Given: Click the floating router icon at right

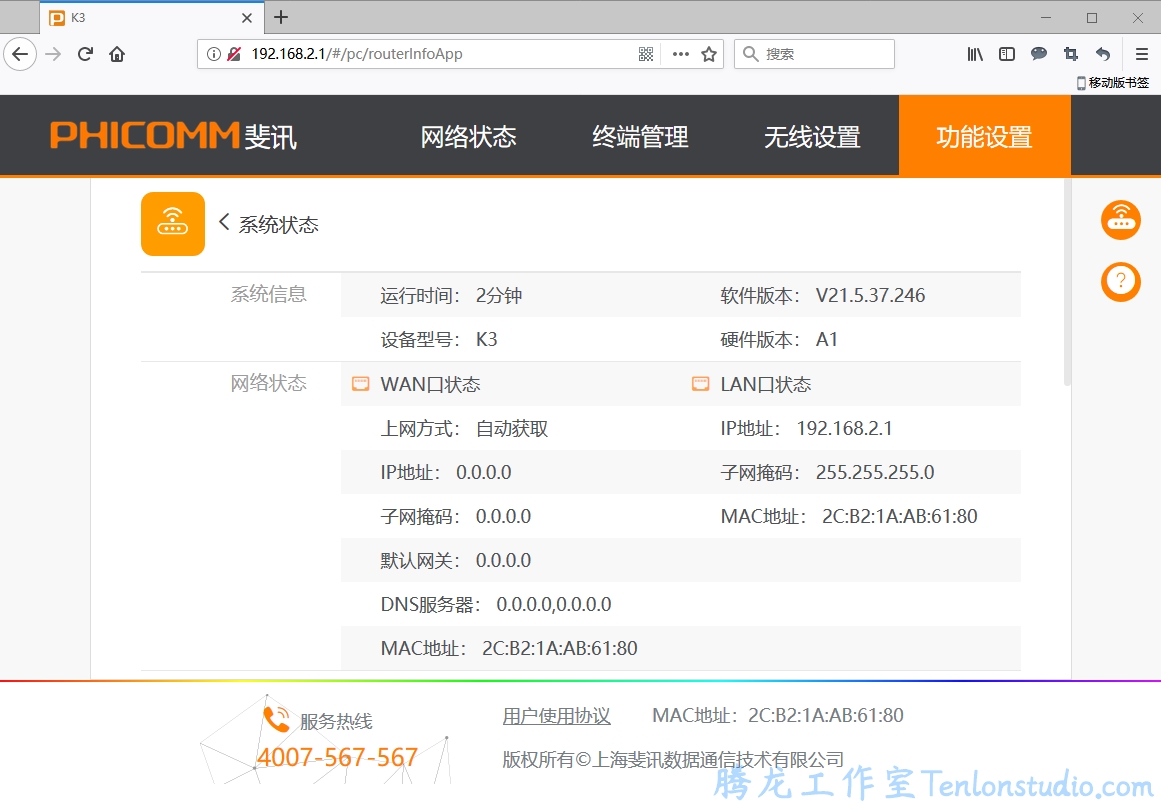Looking at the screenshot, I should pos(1120,220).
